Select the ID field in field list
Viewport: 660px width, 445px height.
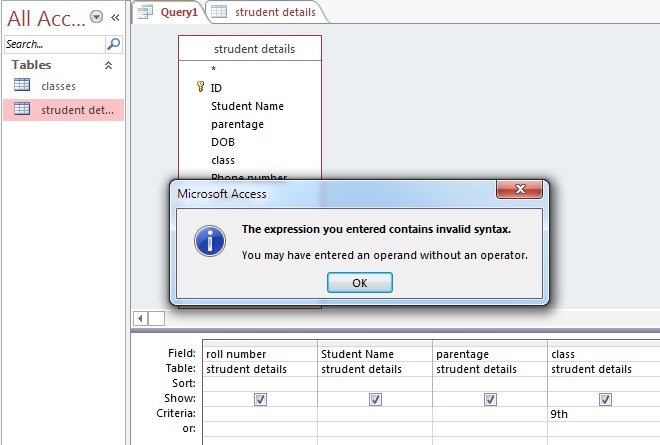tap(216, 88)
